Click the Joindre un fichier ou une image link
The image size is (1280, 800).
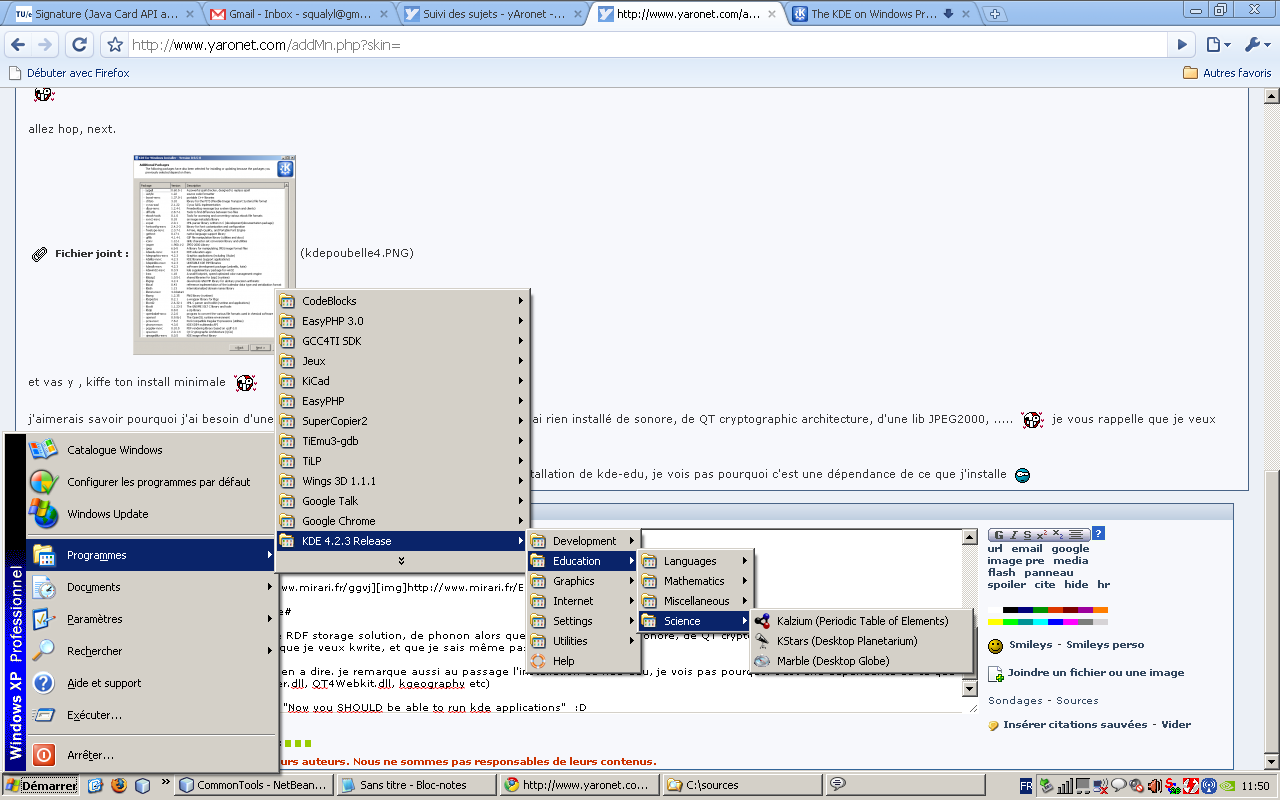point(1095,673)
